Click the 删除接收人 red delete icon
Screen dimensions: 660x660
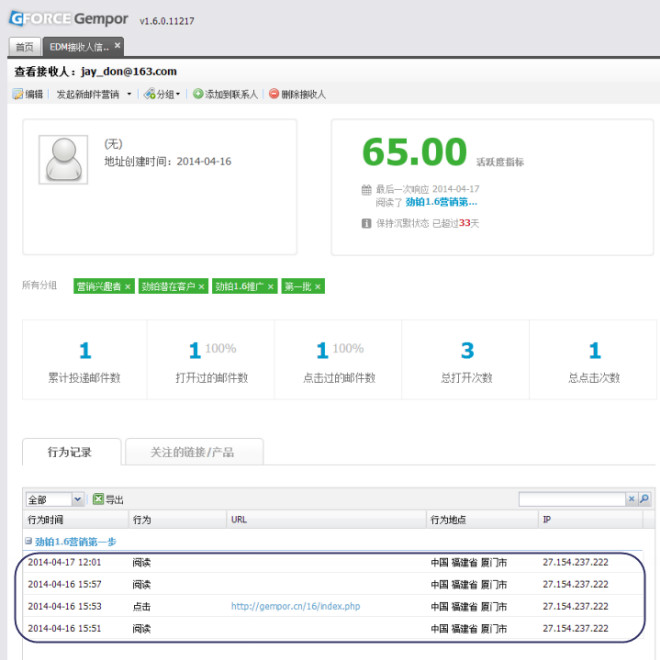[274, 94]
